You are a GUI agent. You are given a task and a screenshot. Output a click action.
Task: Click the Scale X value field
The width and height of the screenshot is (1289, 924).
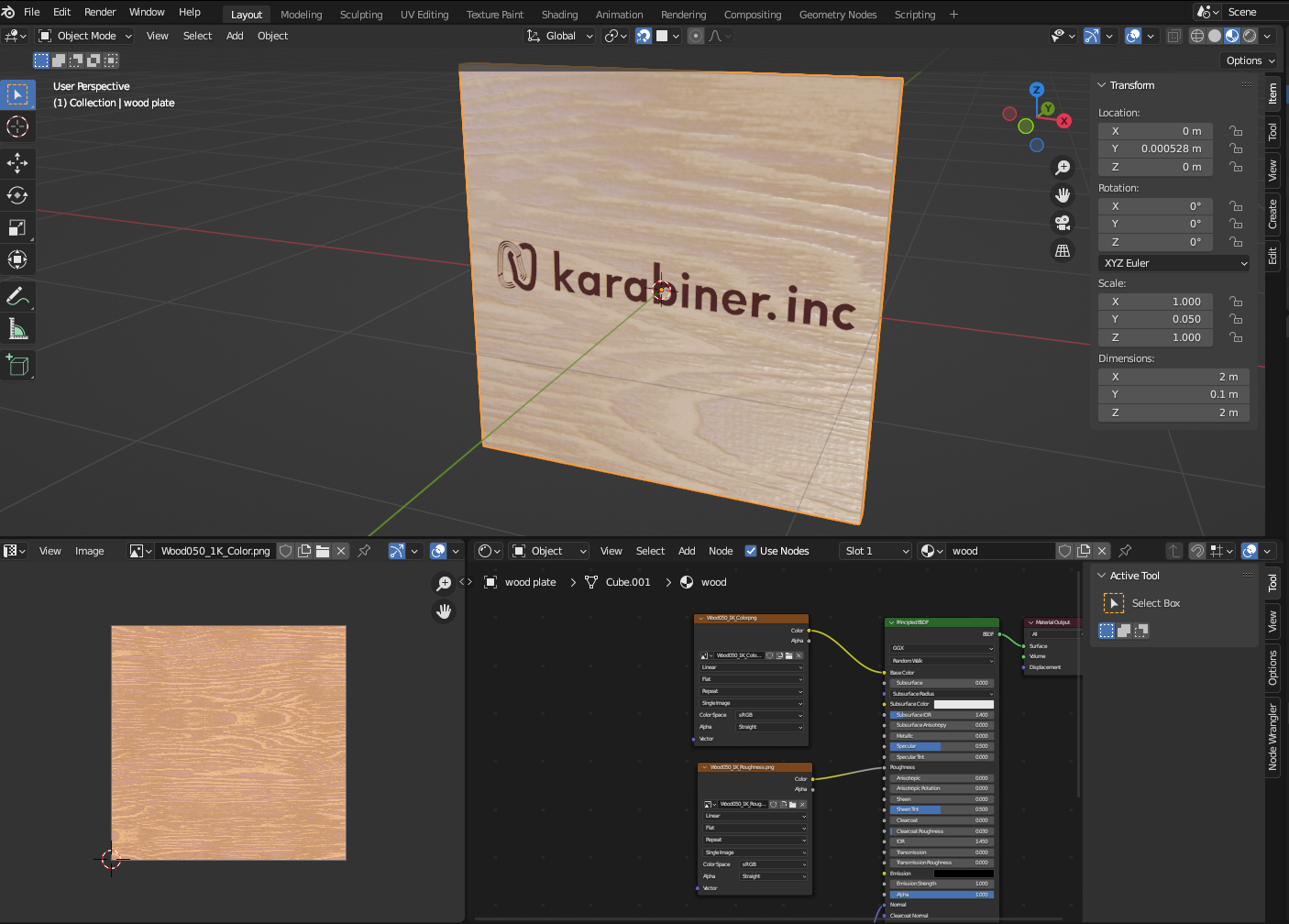pyautogui.click(x=1156, y=302)
